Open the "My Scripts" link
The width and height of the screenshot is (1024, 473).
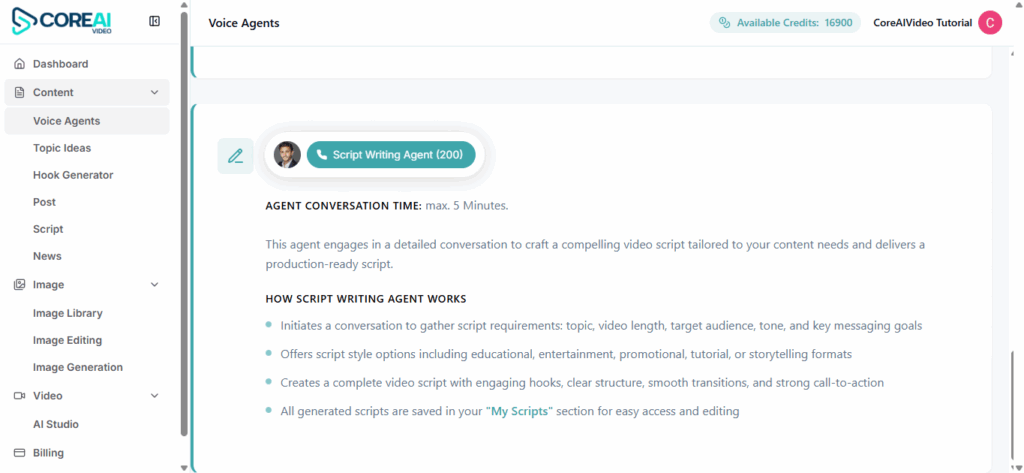pos(519,412)
